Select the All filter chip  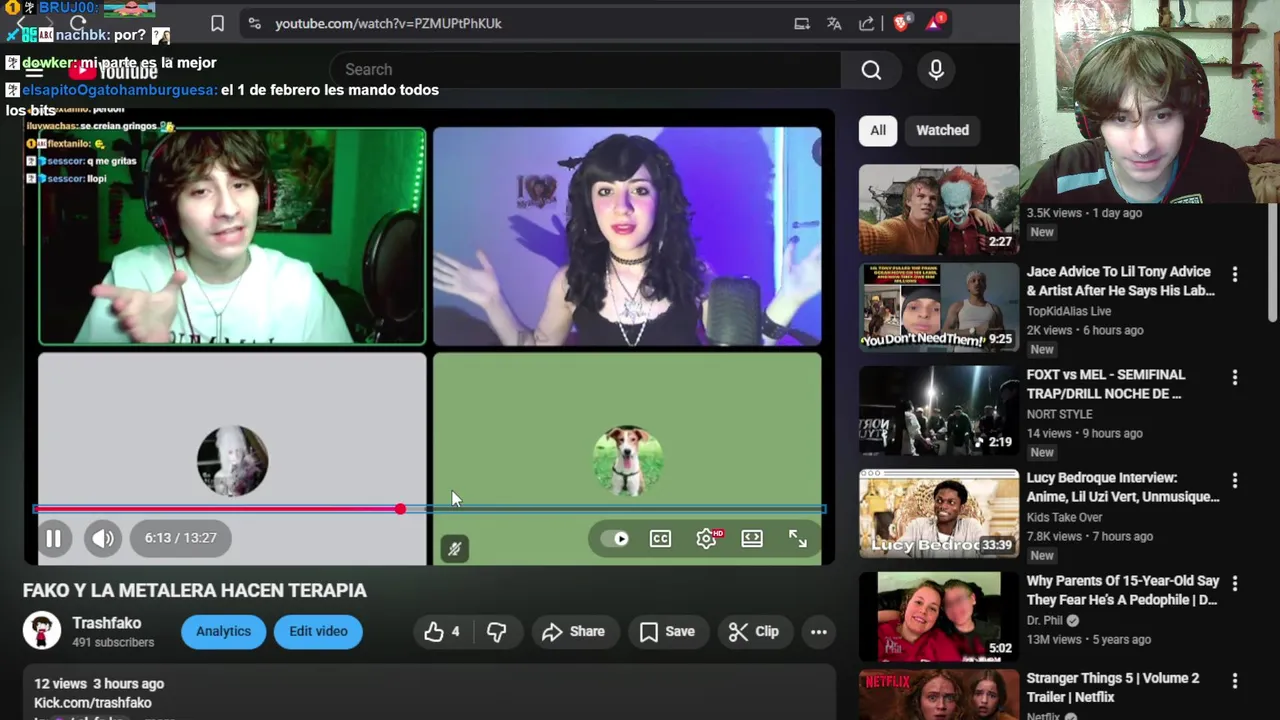click(x=878, y=130)
